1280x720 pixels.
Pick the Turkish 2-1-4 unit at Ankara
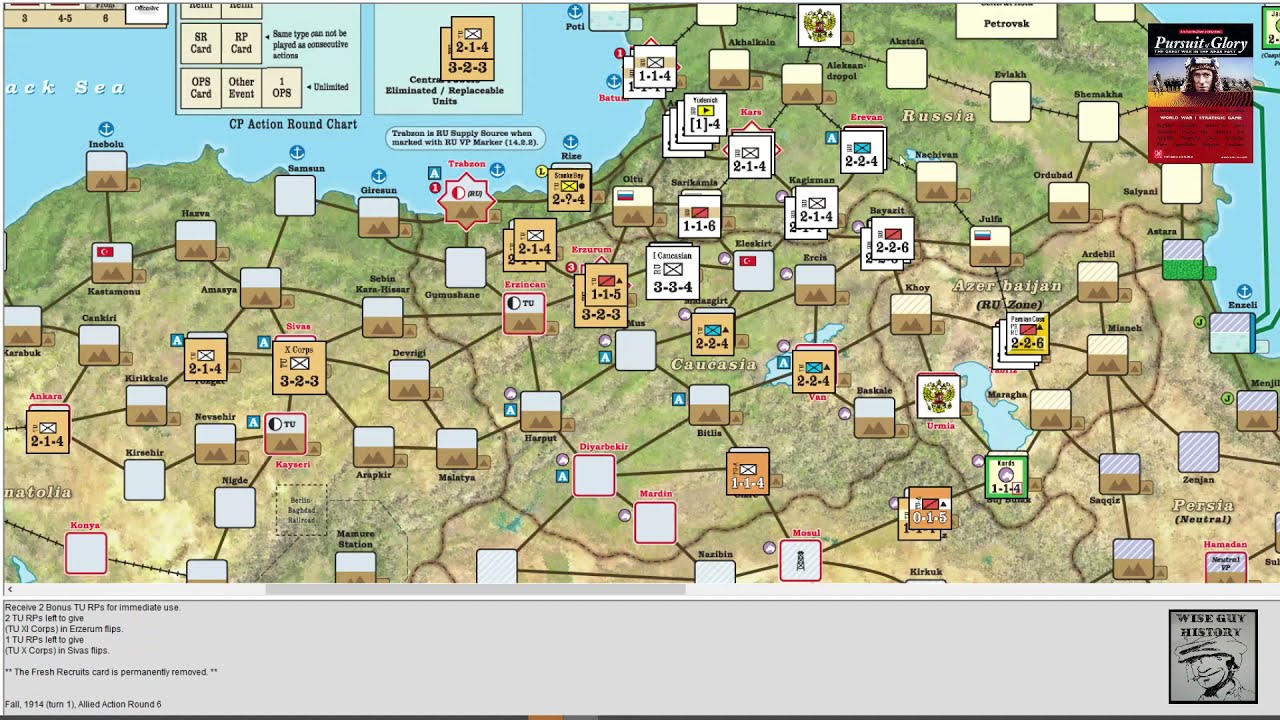tap(47, 430)
